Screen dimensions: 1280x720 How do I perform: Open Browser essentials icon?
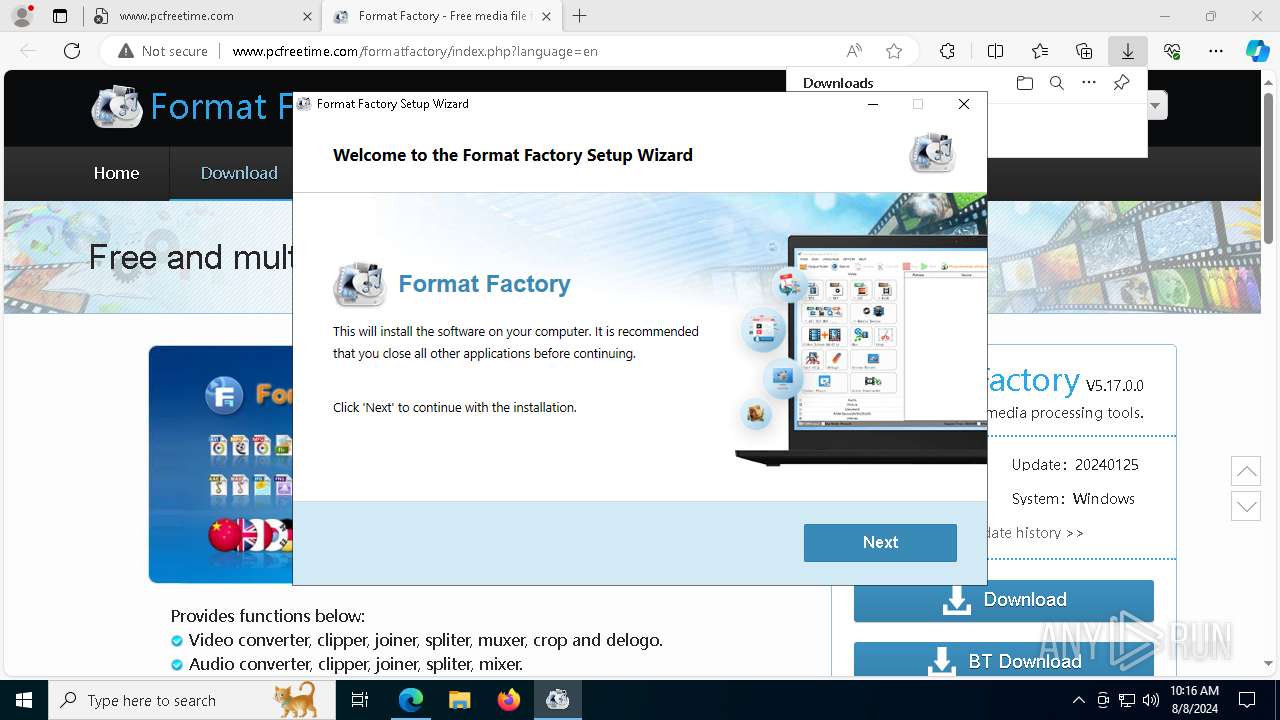tap(1172, 51)
